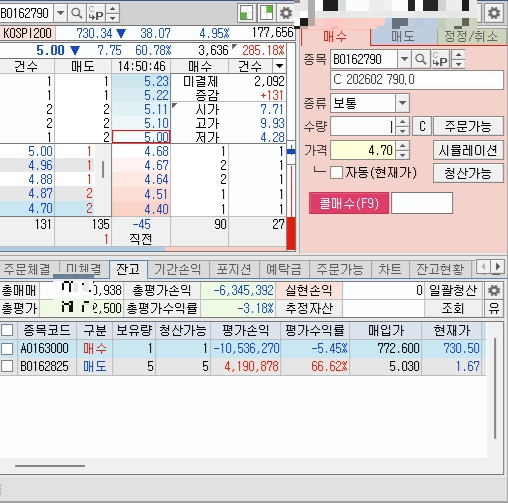508x503 pixels.
Task: Click the 가격 input showing 4.70
Action: click(363, 150)
